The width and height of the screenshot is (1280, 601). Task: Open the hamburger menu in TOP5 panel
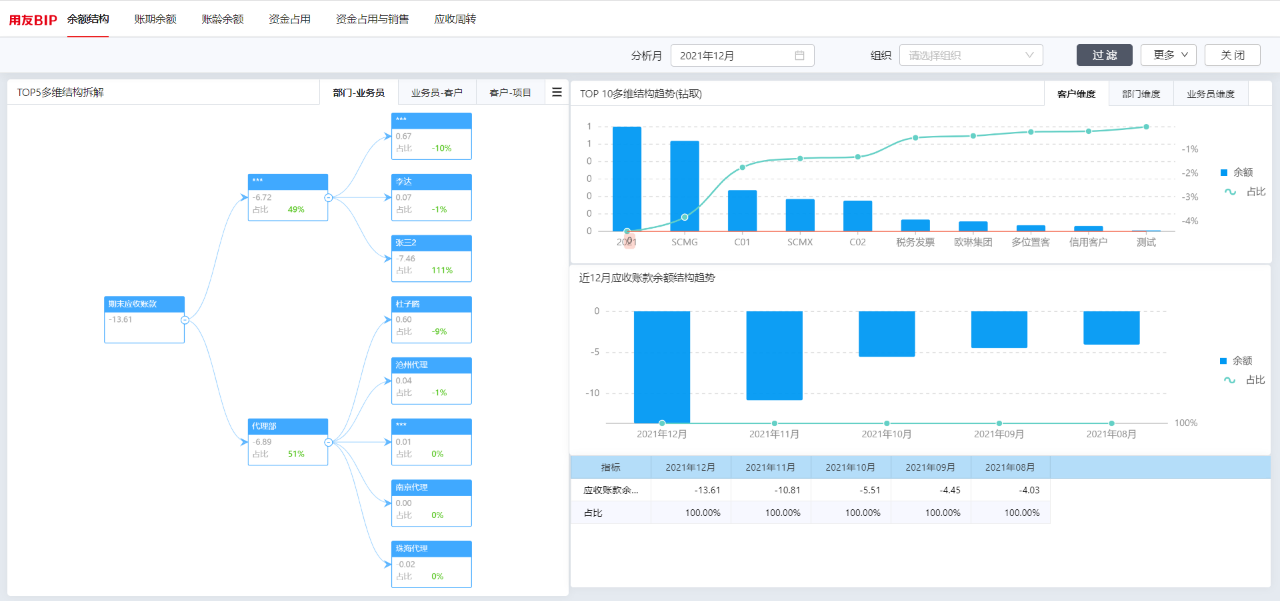(x=557, y=92)
